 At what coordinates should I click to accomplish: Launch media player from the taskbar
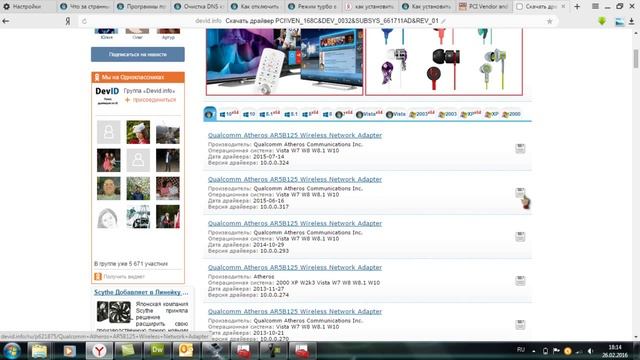69,351
